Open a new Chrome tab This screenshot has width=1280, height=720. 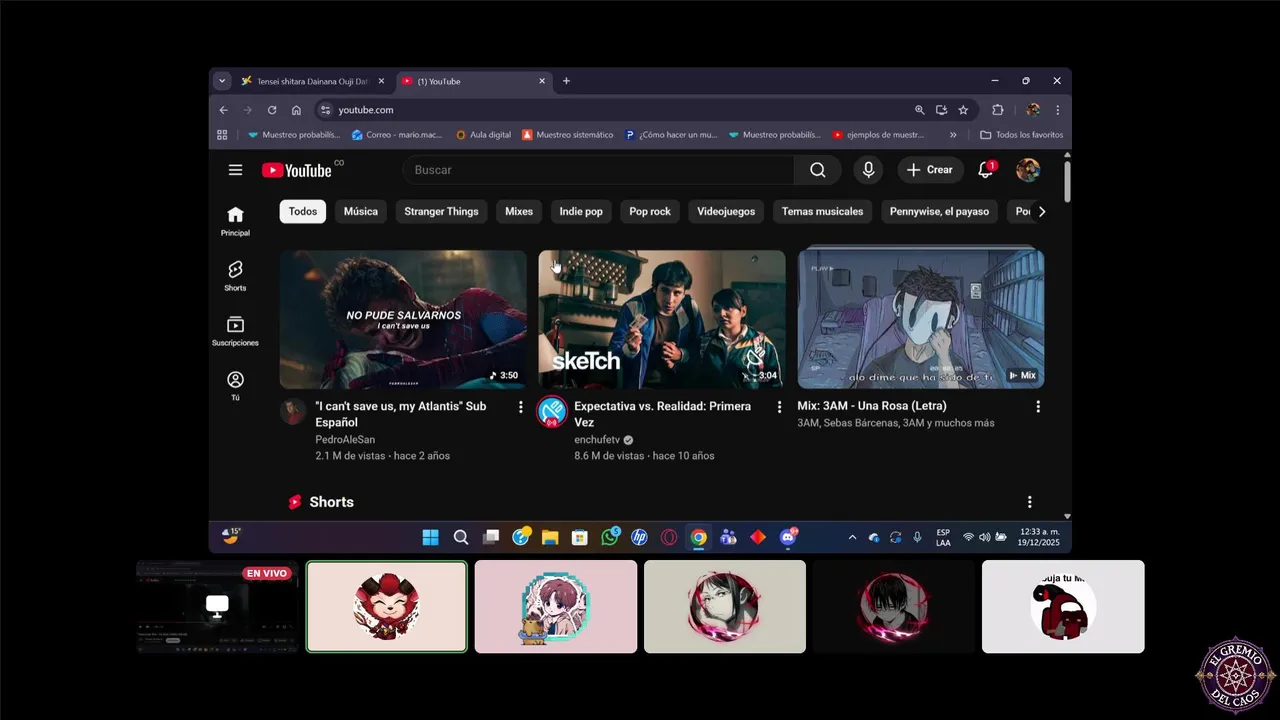(x=566, y=81)
